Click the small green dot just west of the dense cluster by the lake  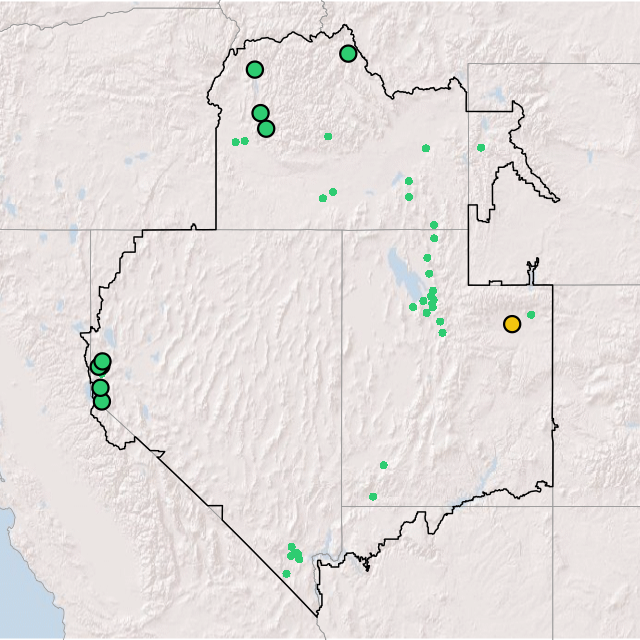(x=413, y=307)
